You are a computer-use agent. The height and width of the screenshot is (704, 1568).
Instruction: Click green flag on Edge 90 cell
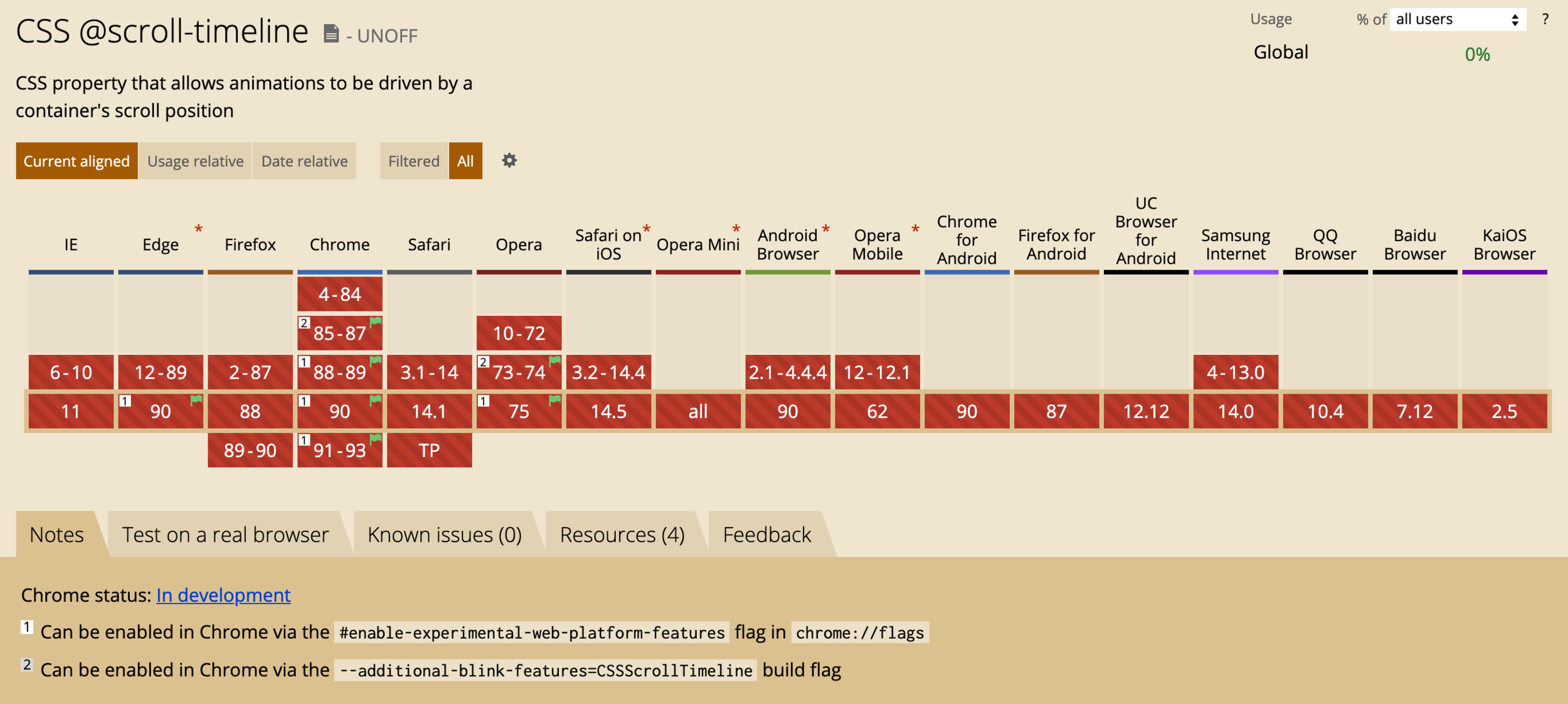(x=196, y=400)
